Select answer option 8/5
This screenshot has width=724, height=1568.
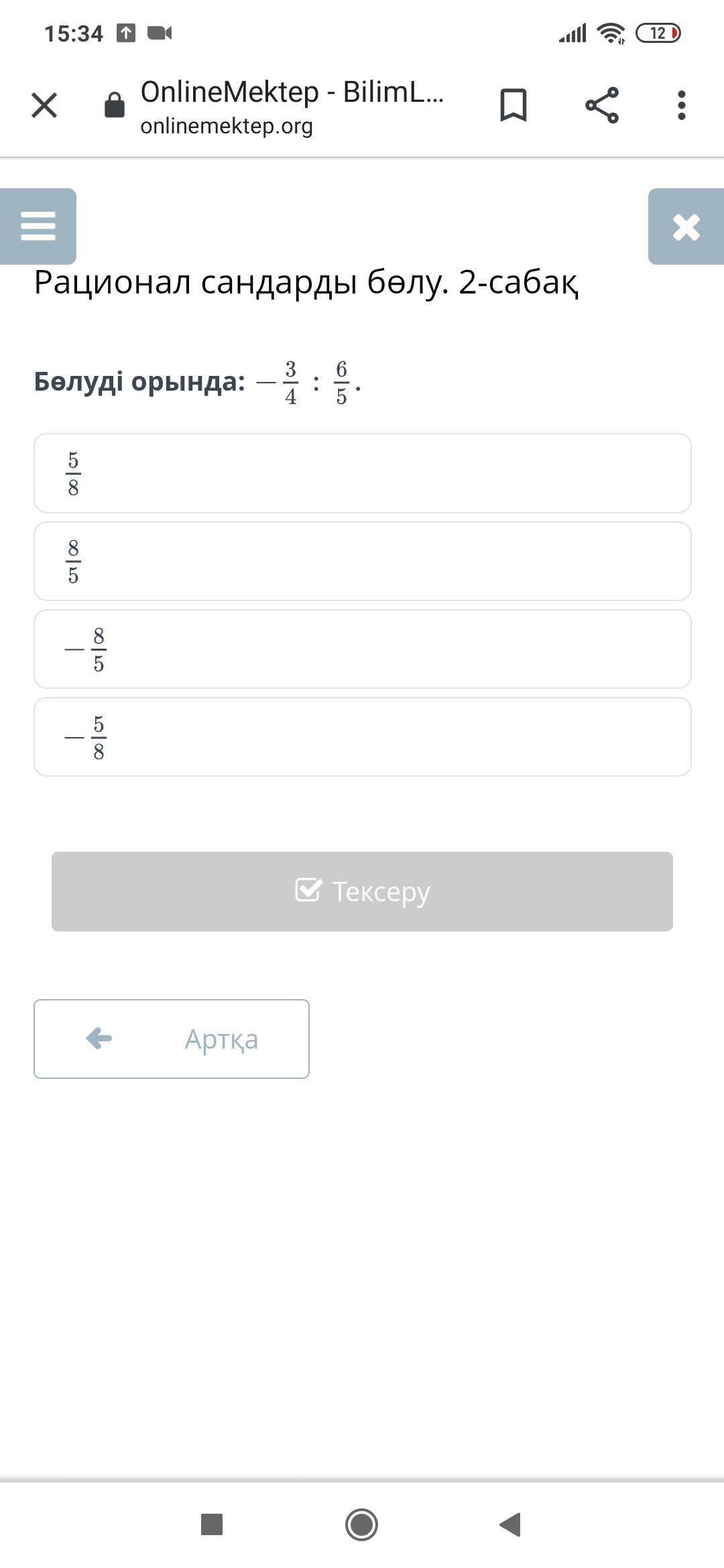[x=362, y=562]
